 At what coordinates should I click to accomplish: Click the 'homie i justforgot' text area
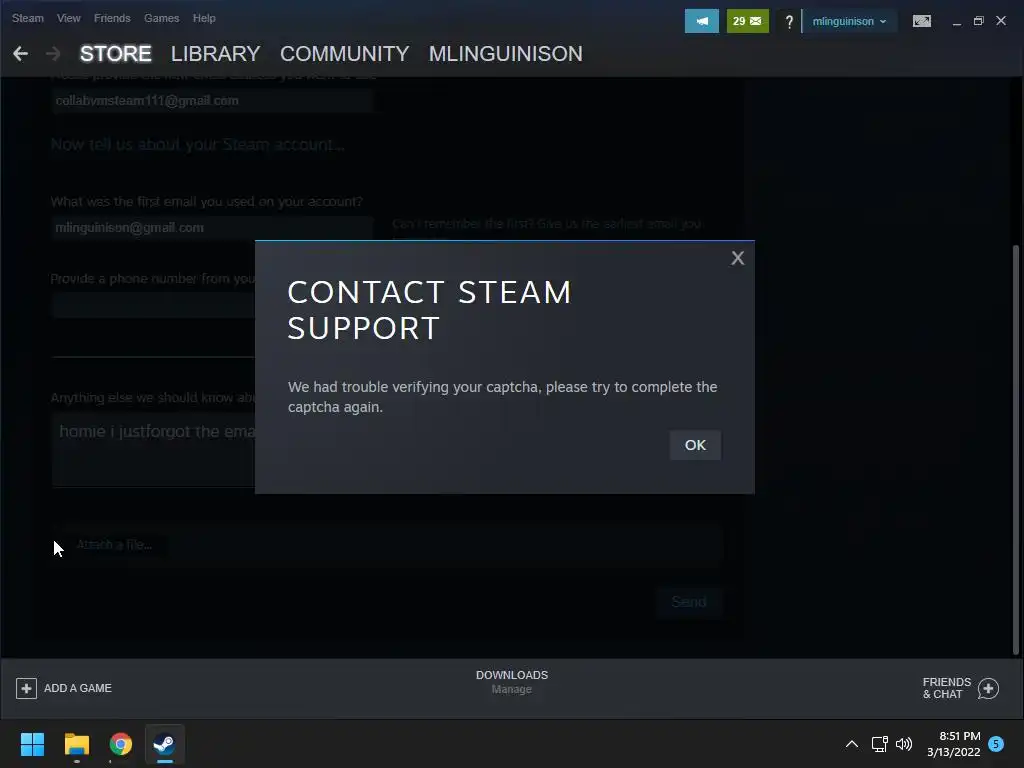(x=153, y=449)
